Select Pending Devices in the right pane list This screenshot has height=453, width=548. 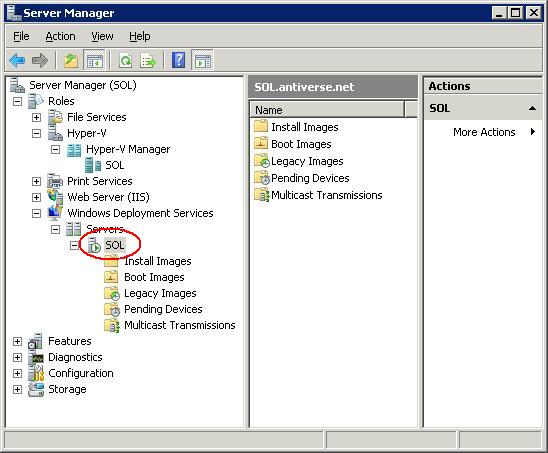coord(310,178)
